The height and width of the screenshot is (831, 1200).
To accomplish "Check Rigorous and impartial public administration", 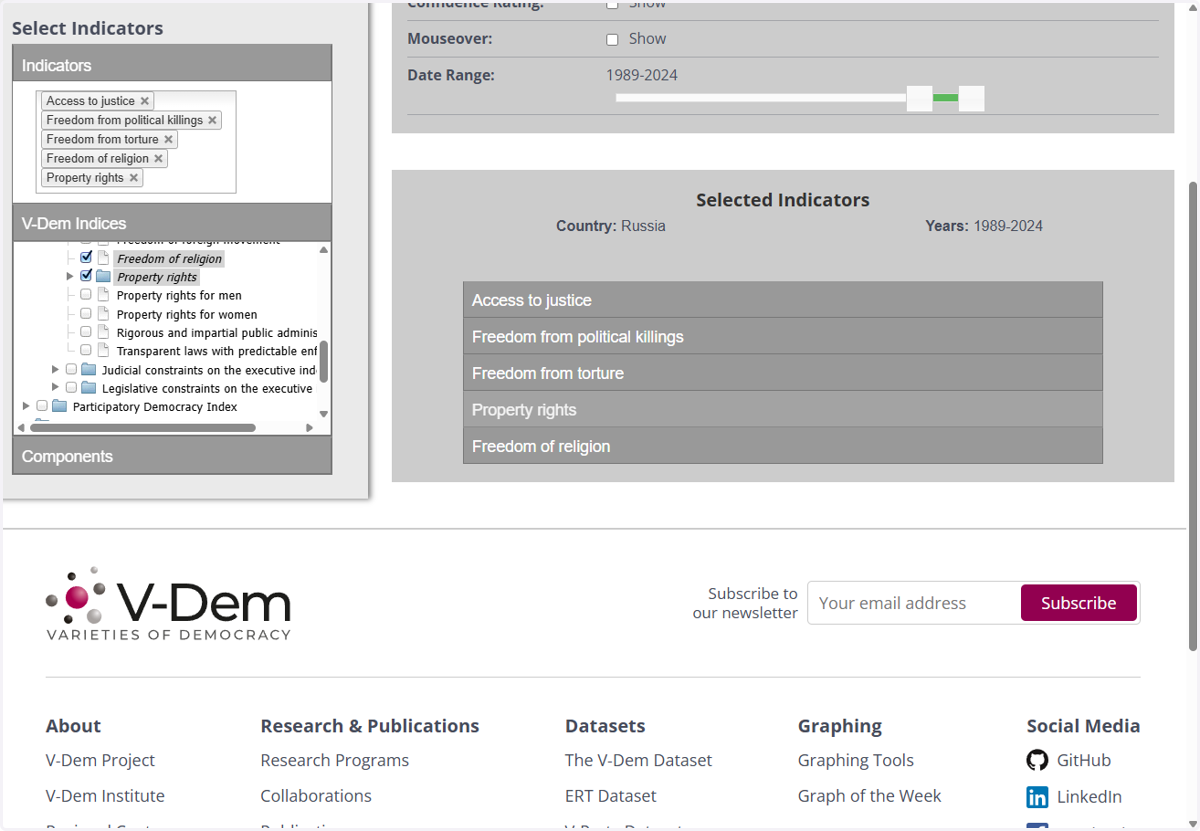I will click(x=86, y=332).
